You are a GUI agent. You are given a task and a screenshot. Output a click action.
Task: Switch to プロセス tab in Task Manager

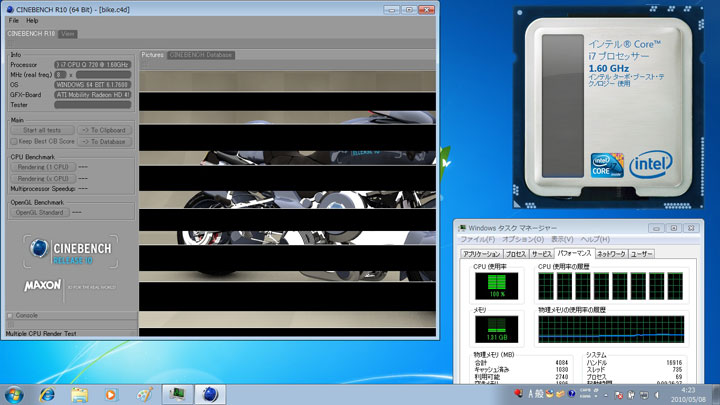point(515,254)
